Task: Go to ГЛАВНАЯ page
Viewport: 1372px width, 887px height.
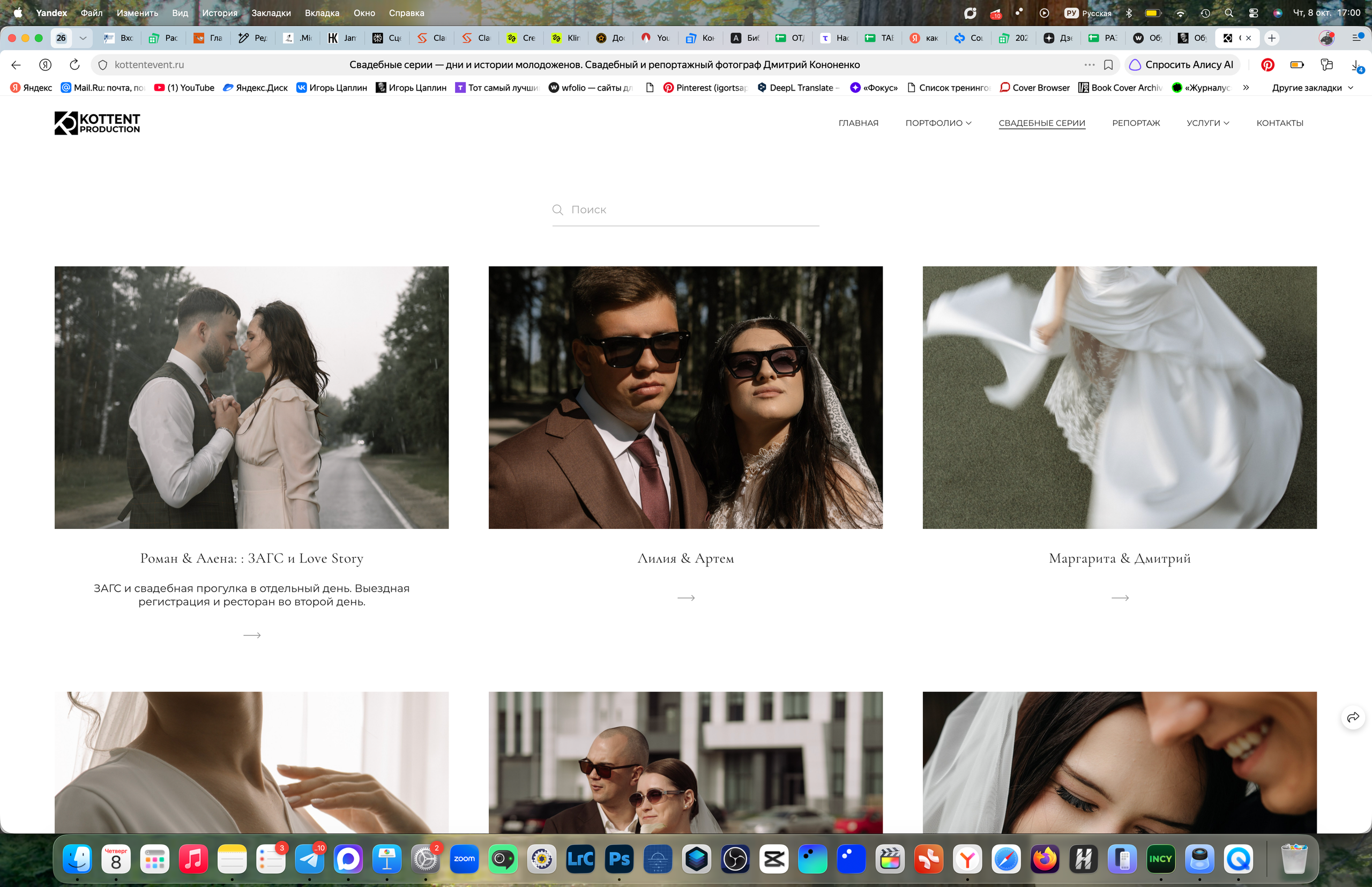Action: (x=858, y=123)
